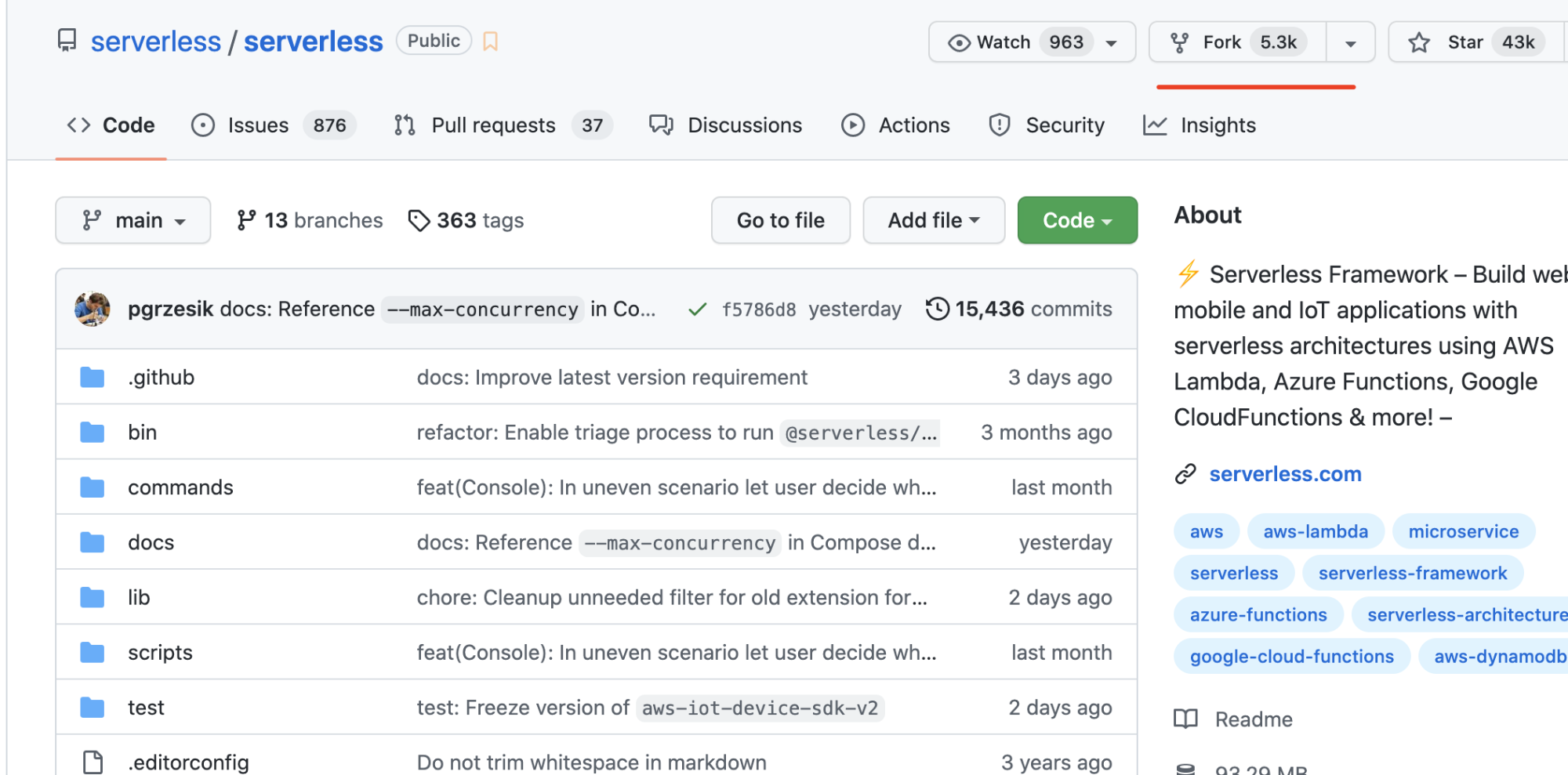The image size is (1568, 775).
Task: Open 'test: Freeze version of' commit message
Action: (523, 708)
